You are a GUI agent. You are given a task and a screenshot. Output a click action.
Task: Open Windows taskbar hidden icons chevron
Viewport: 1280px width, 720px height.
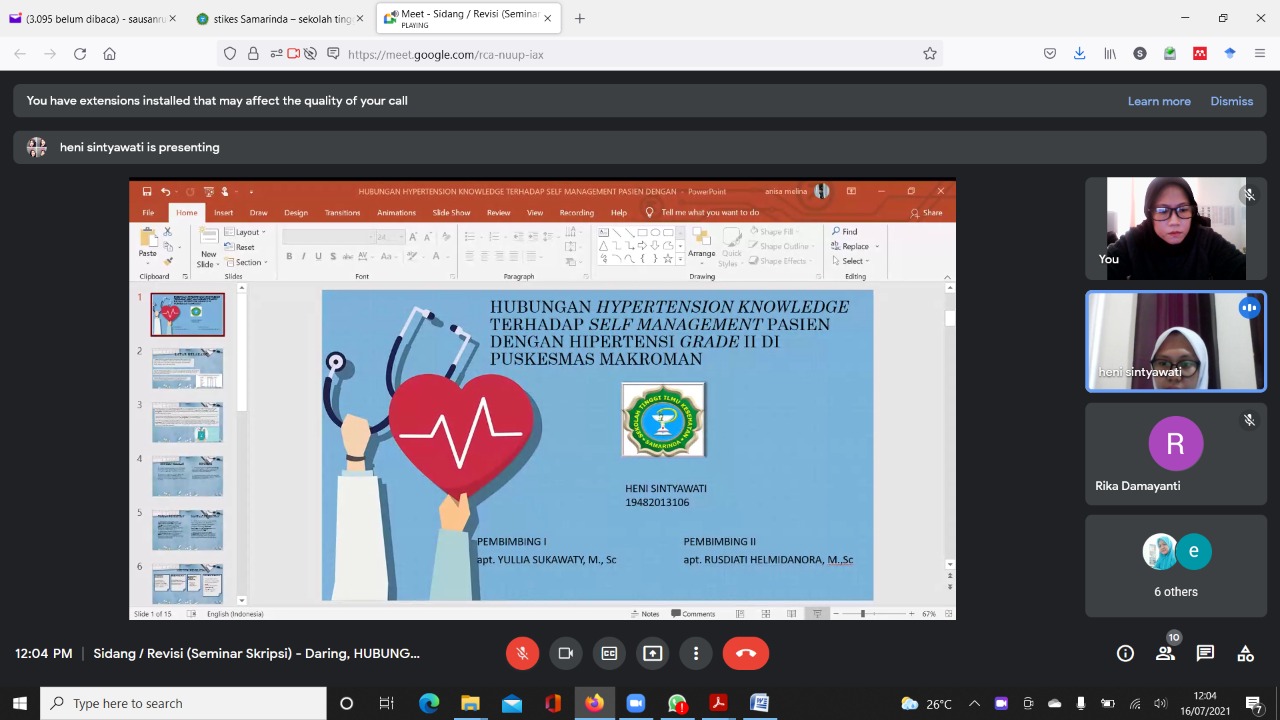point(974,703)
